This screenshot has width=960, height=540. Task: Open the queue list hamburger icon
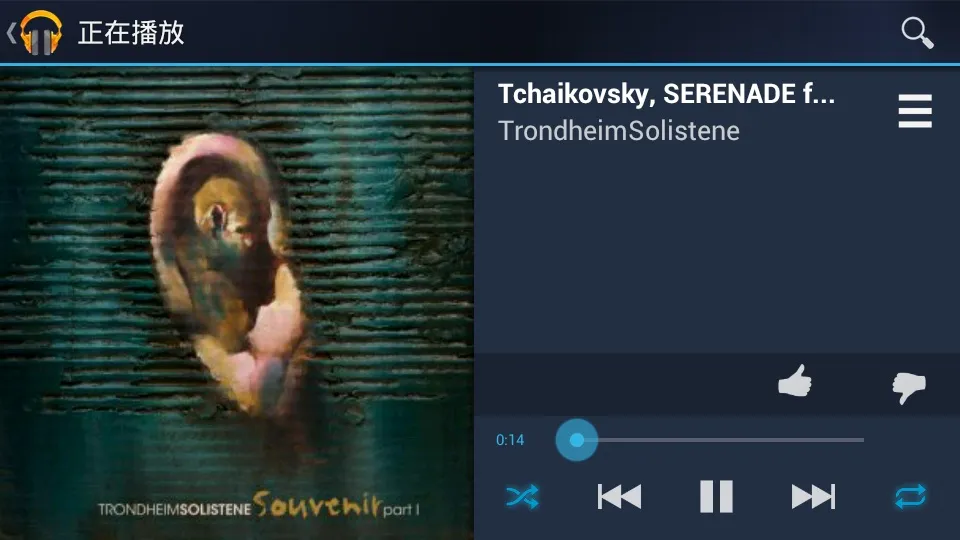point(915,111)
